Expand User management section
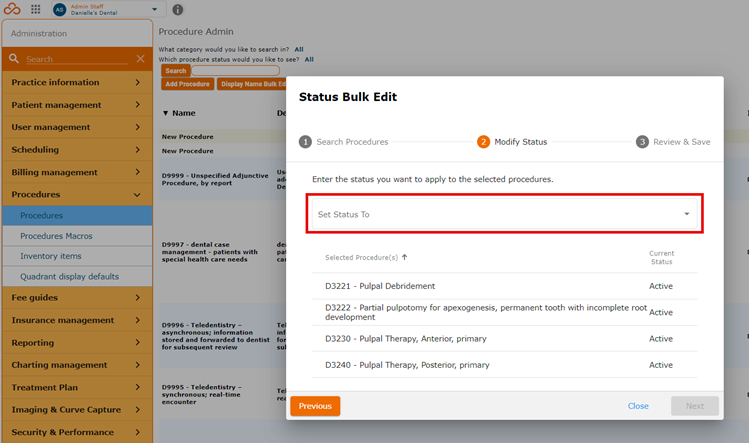The width and height of the screenshot is (749, 443). [x=77, y=127]
